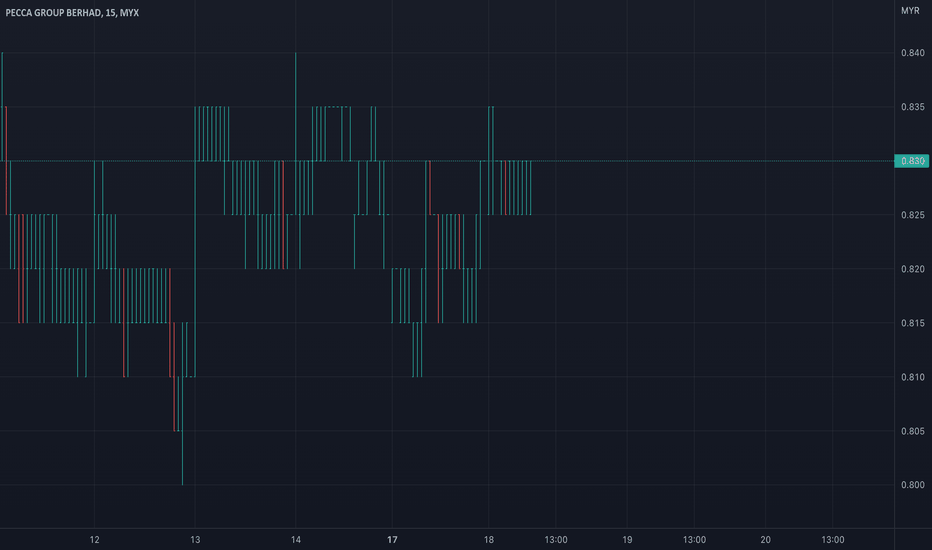The image size is (932, 550).
Task: Click date label 19 on time axis
Action: (x=627, y=540)
